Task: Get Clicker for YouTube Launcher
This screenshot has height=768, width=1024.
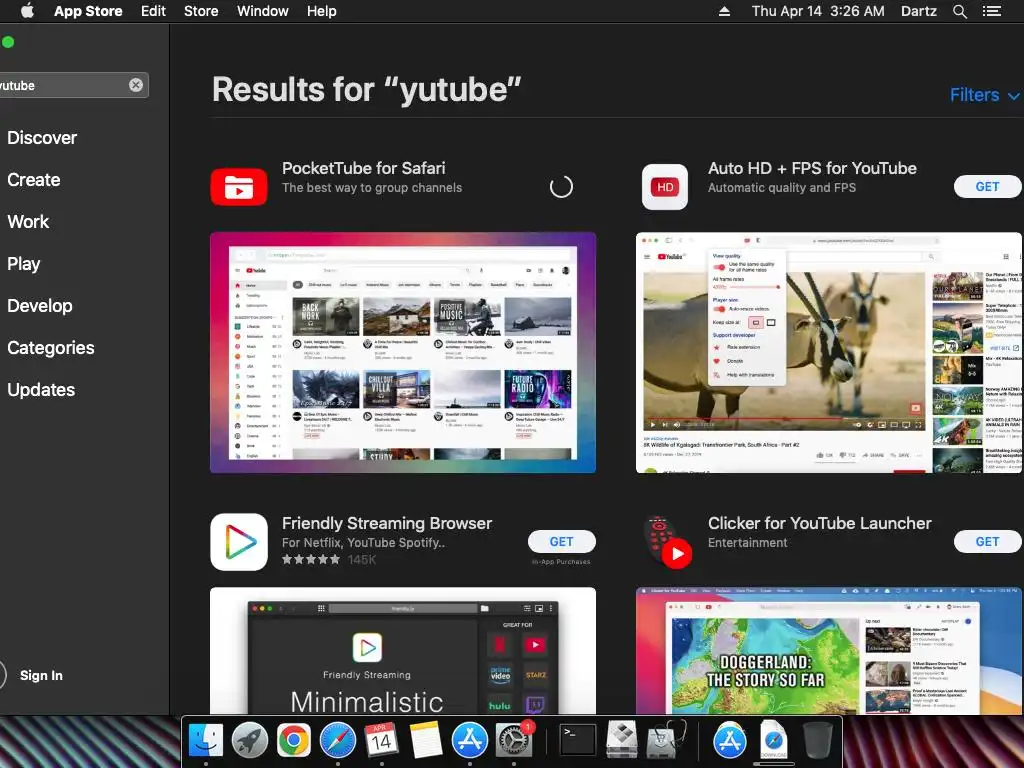Action: [x=987, y=541]
